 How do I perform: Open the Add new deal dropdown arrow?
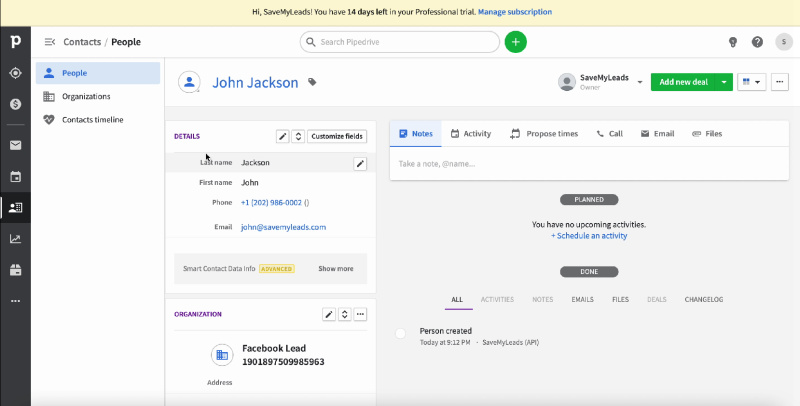tap(724, 82)
